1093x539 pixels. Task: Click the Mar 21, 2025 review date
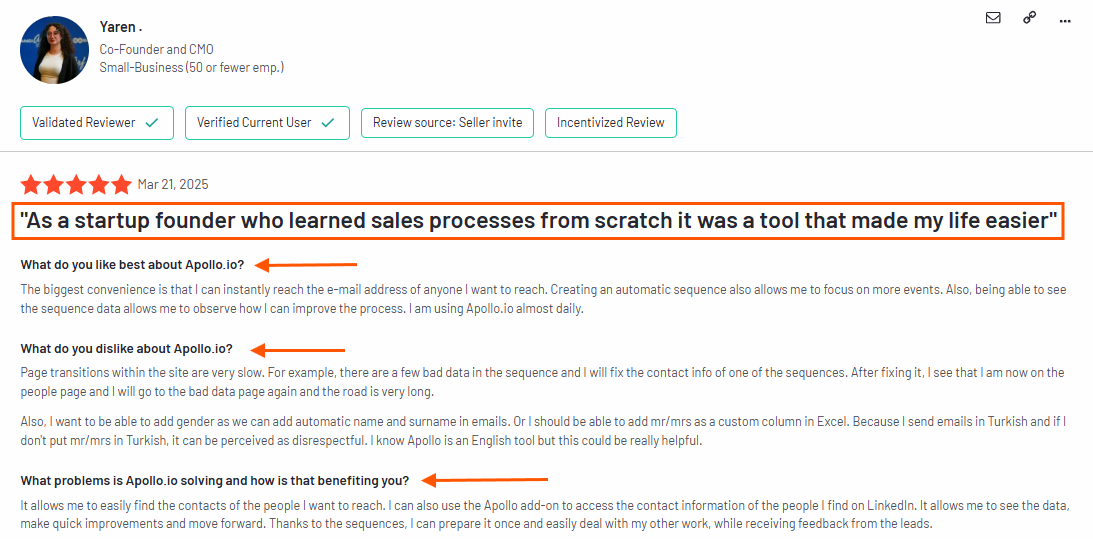[173, 185]
